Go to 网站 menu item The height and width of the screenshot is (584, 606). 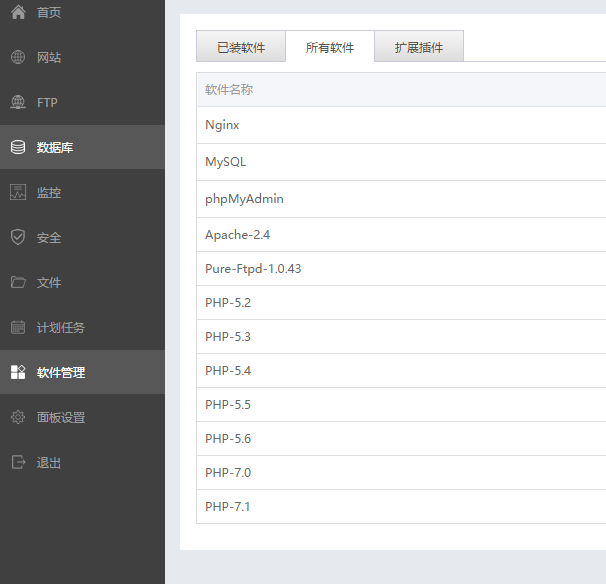tap(82, 57)
